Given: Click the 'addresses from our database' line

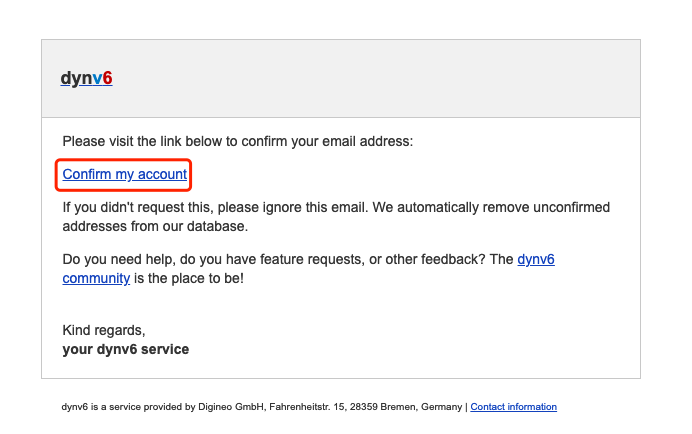Looking at the screenshot, I should click(x=155, y=226).
